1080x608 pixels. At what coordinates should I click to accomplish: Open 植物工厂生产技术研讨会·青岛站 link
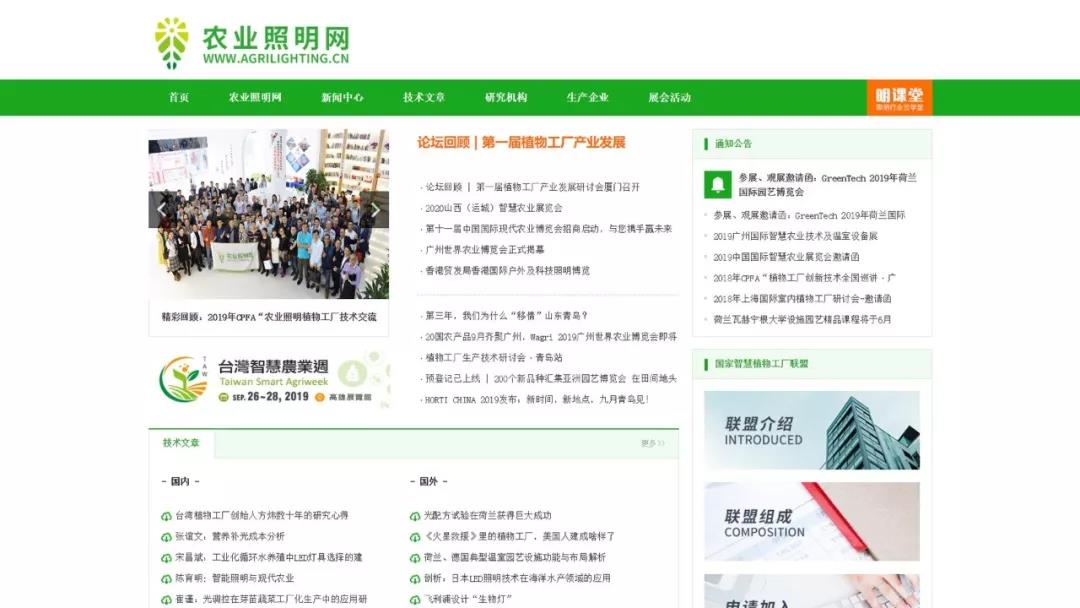click(494, 357)
